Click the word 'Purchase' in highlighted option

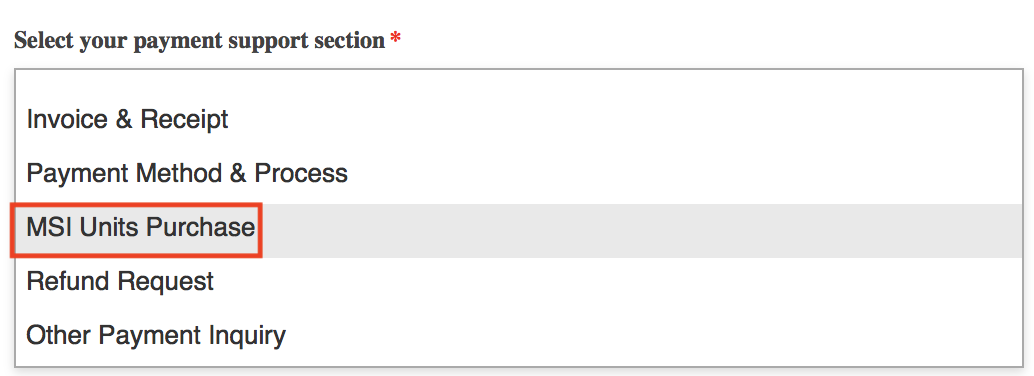pyautogui.click(x=200, y=228)
